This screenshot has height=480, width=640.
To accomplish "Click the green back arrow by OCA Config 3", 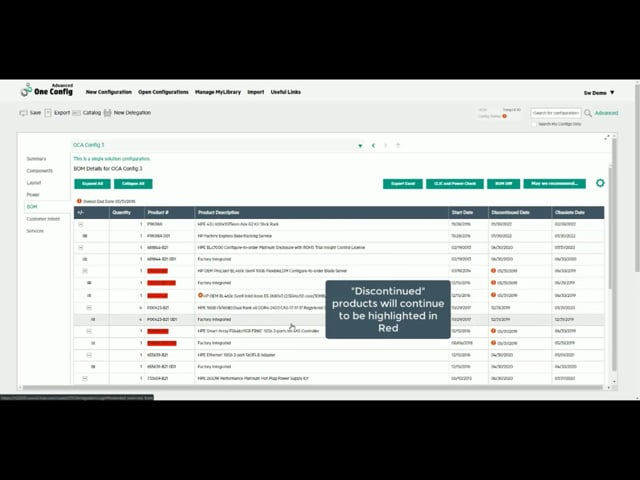I will 373,146.
